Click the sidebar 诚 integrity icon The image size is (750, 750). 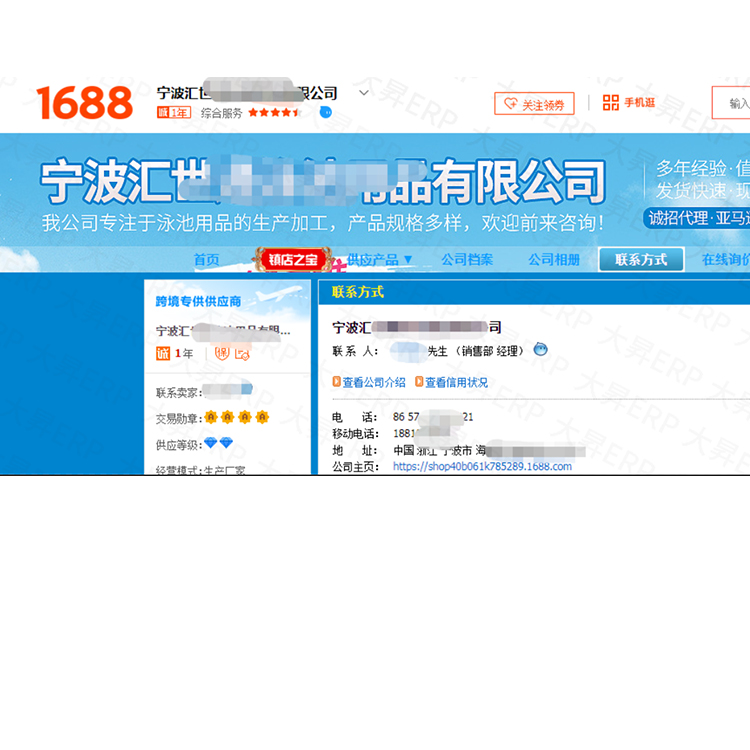[163, 353]
